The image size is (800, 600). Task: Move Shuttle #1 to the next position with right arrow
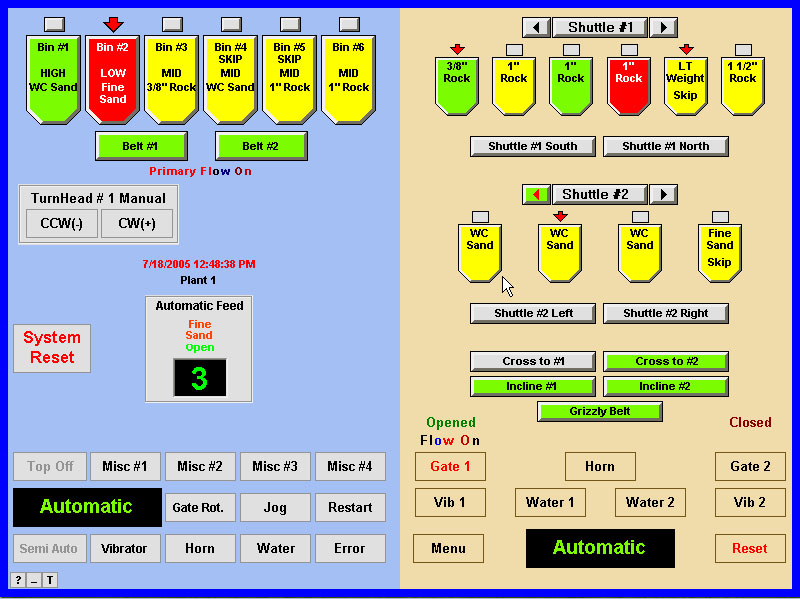coord(663,27)
